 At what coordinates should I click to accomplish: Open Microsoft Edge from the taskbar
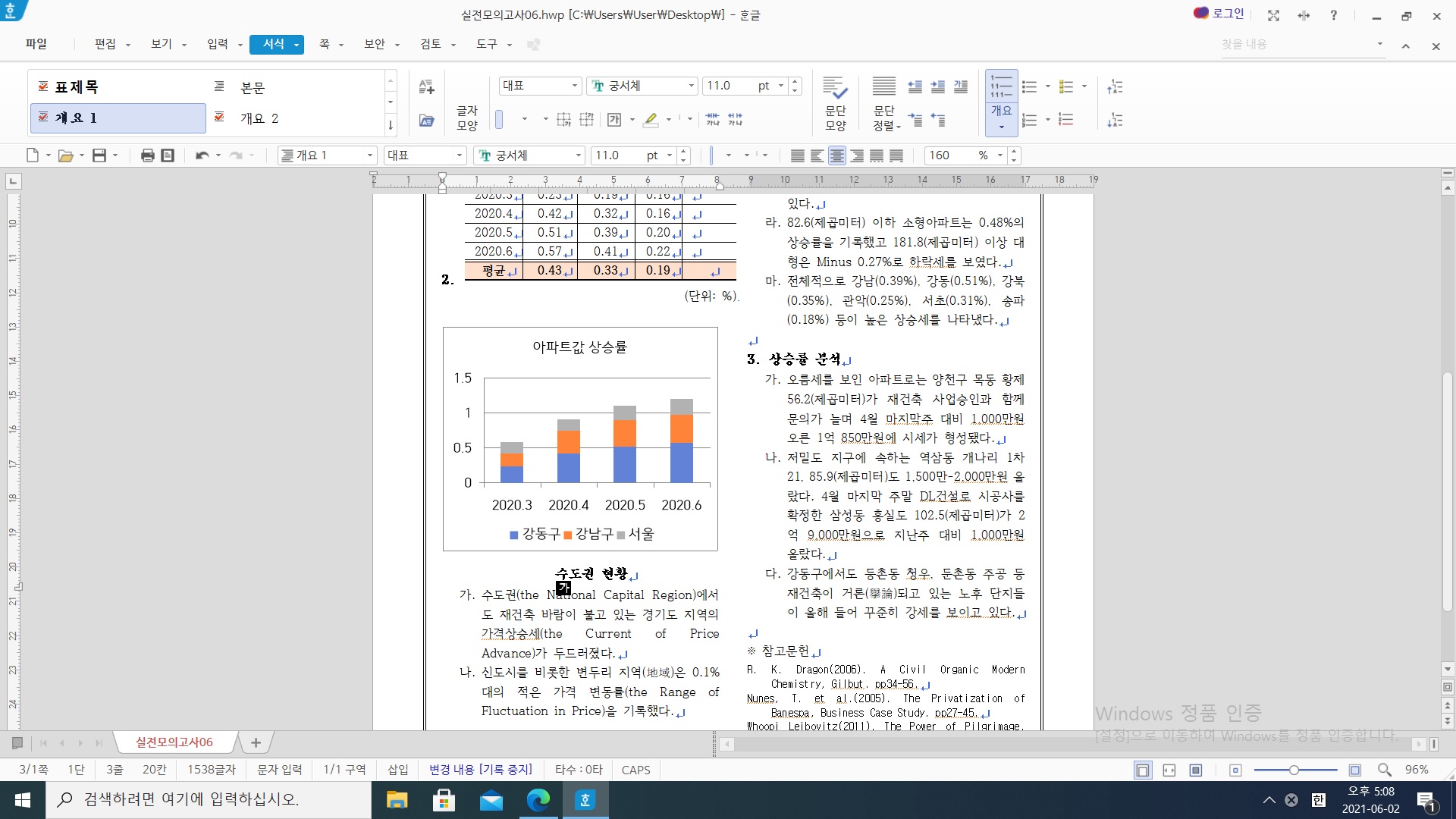[x=538, y=800]
